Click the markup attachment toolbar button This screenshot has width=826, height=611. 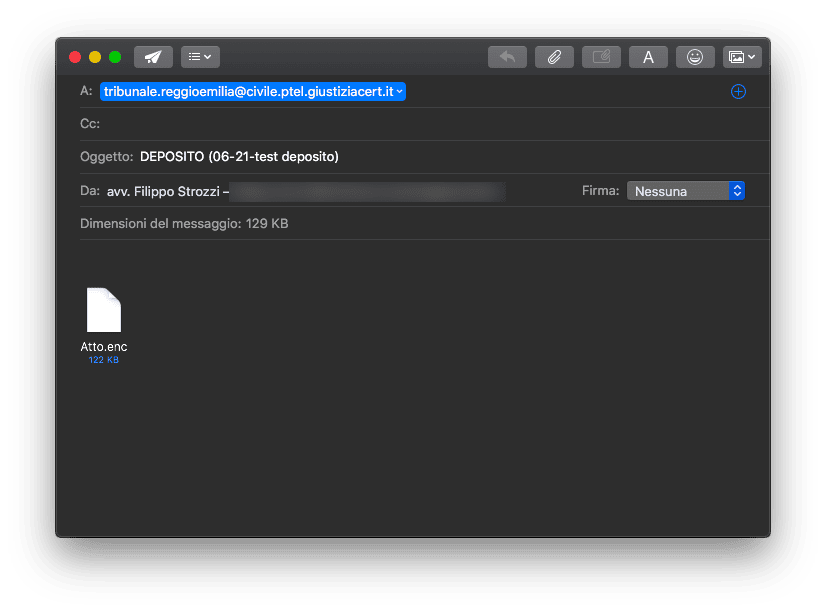601,57
